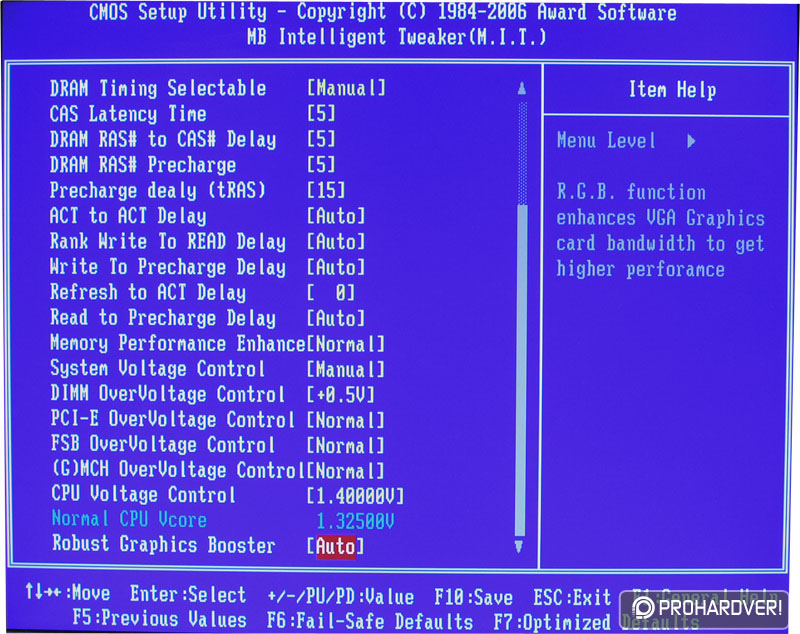Click the Memory Performance Enhance label
This screenshot has width=800, height=634.
(178, 343)
